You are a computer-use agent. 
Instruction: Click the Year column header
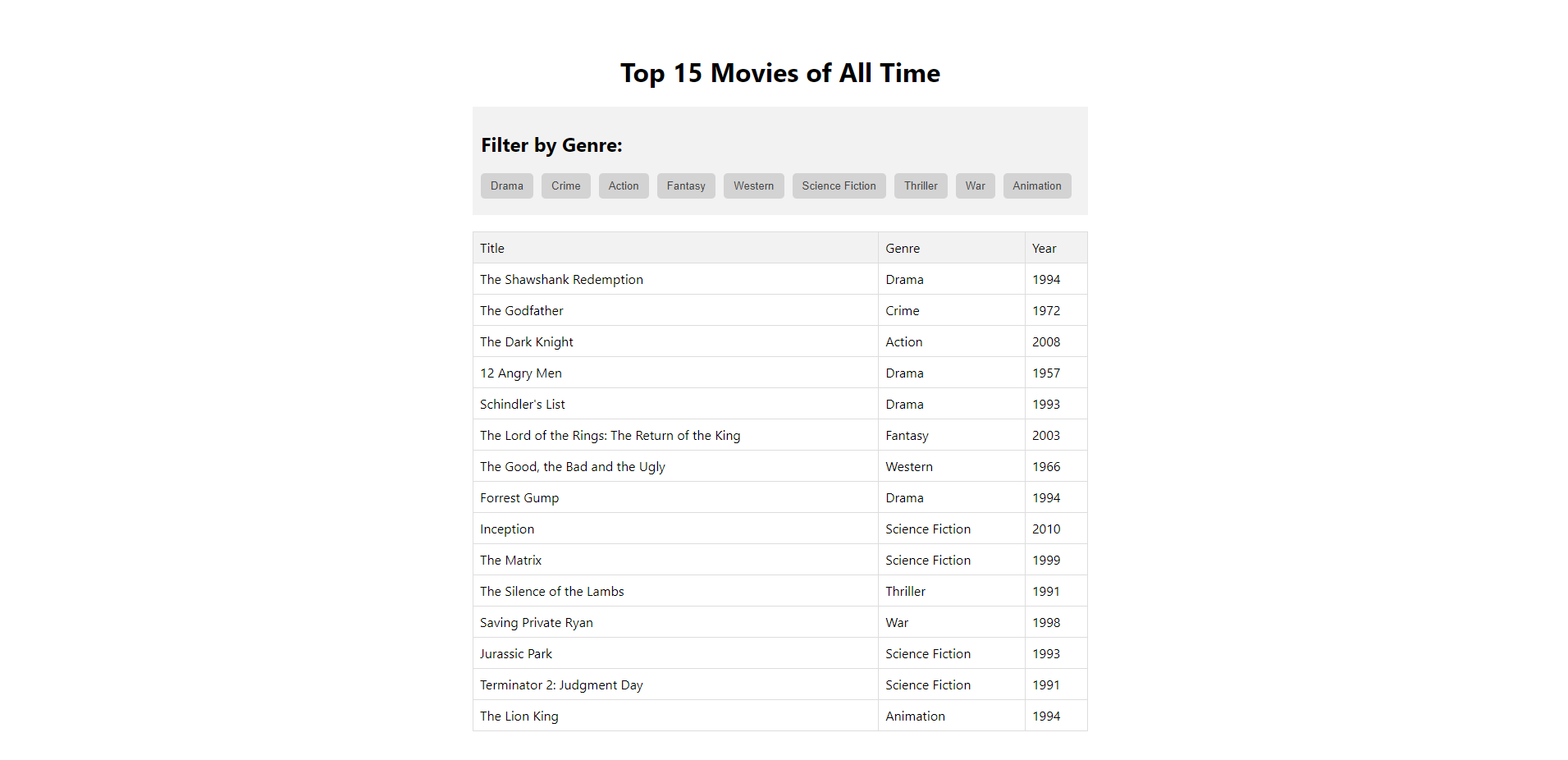tap(1044, 248)
